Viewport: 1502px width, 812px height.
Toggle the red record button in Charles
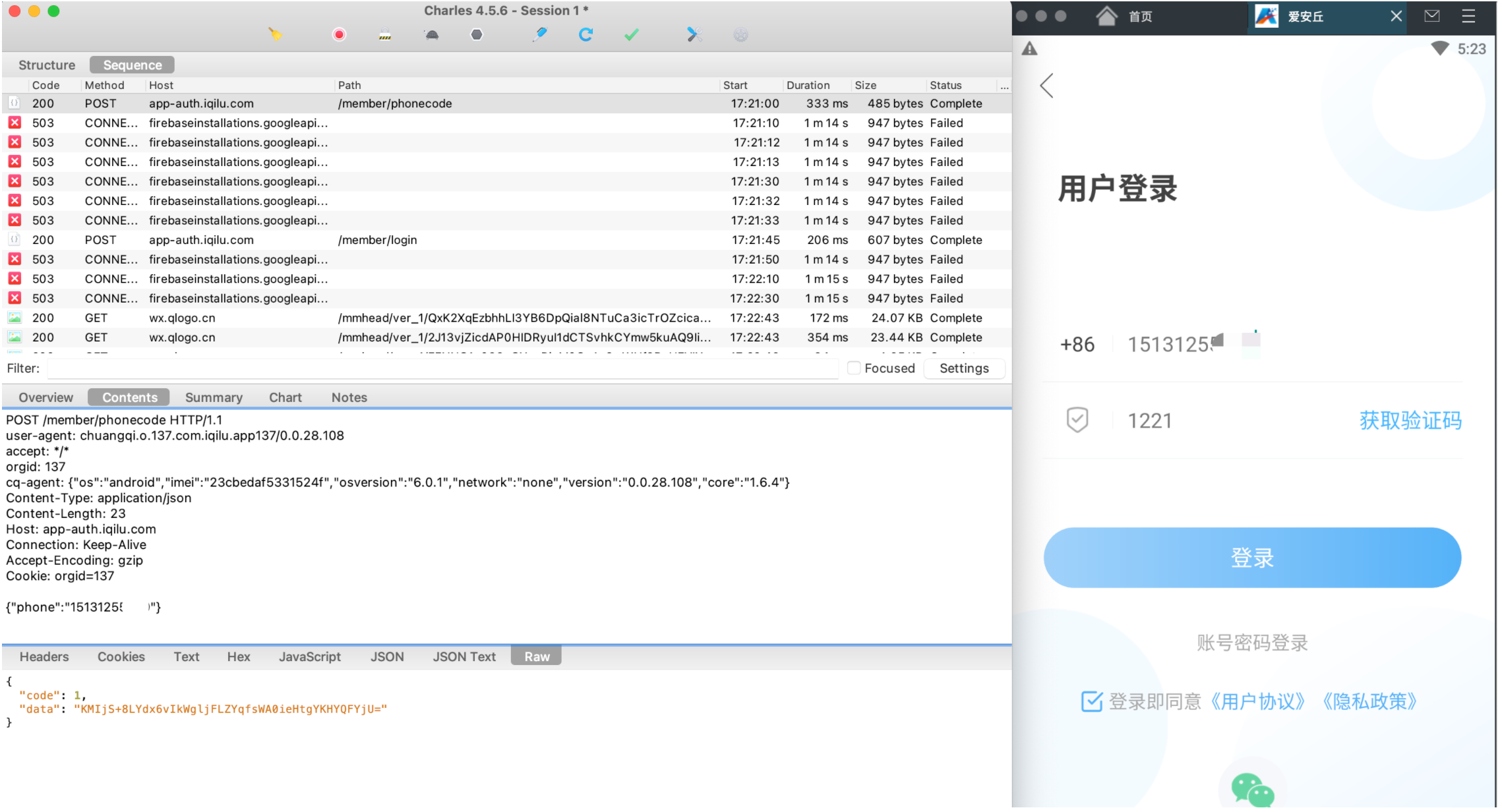339,34
